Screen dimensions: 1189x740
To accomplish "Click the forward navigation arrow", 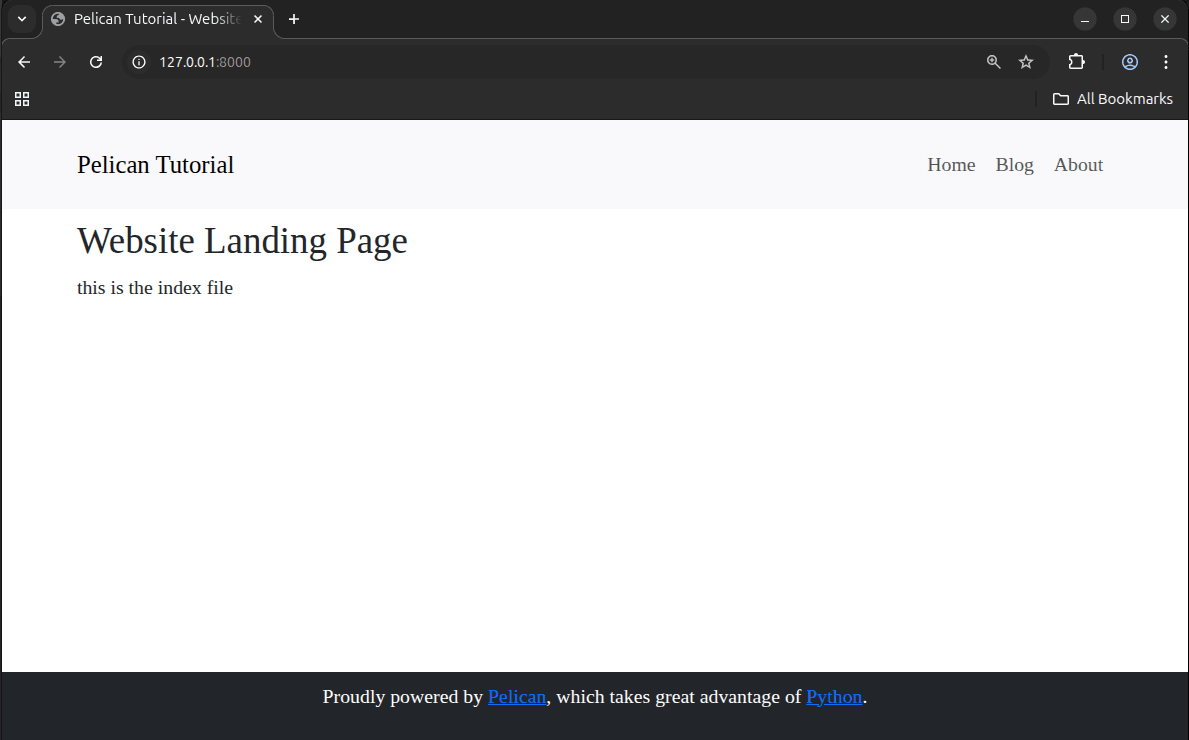I will pos(60,62).
